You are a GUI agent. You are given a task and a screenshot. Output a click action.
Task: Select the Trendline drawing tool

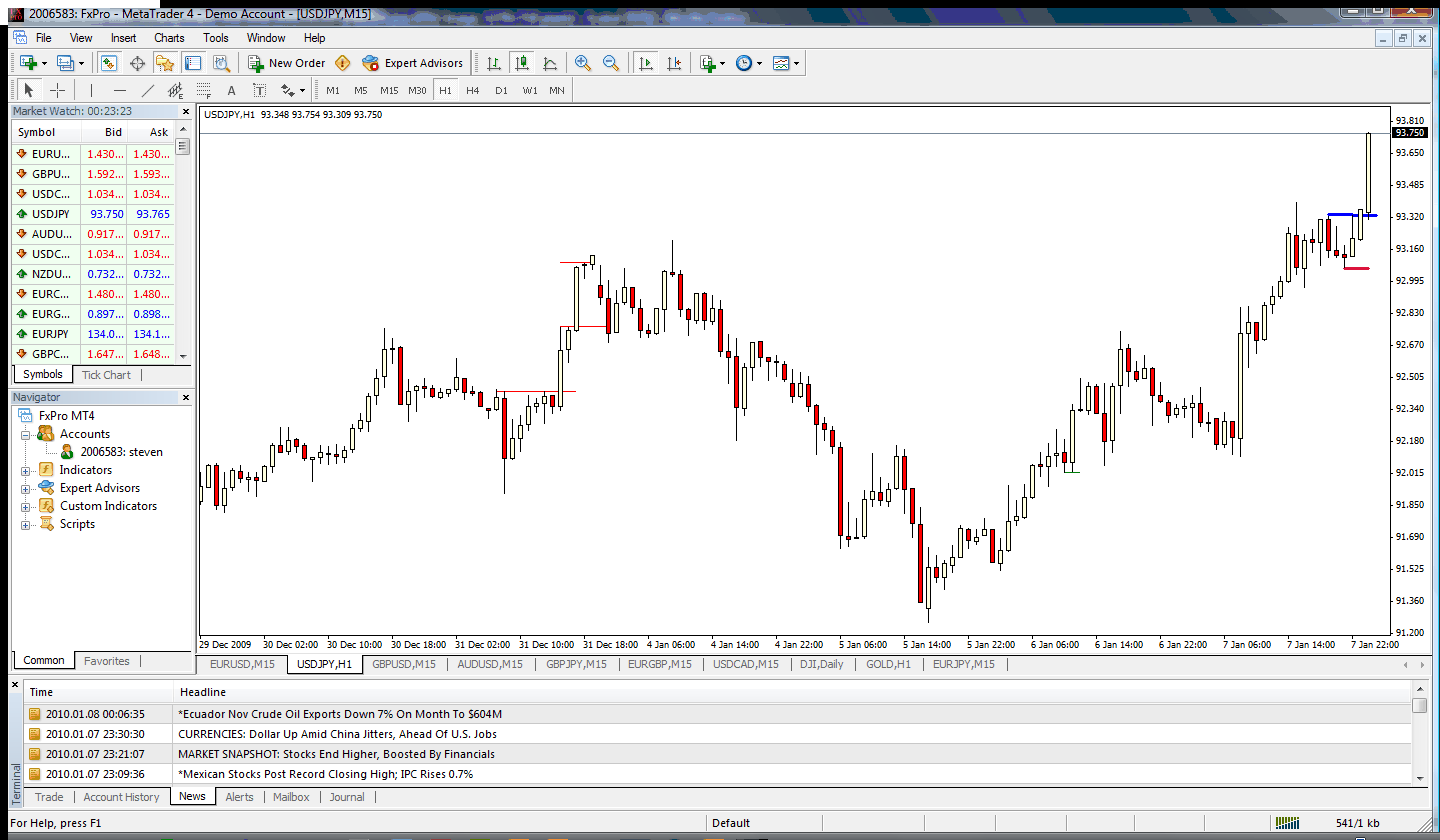147,90
